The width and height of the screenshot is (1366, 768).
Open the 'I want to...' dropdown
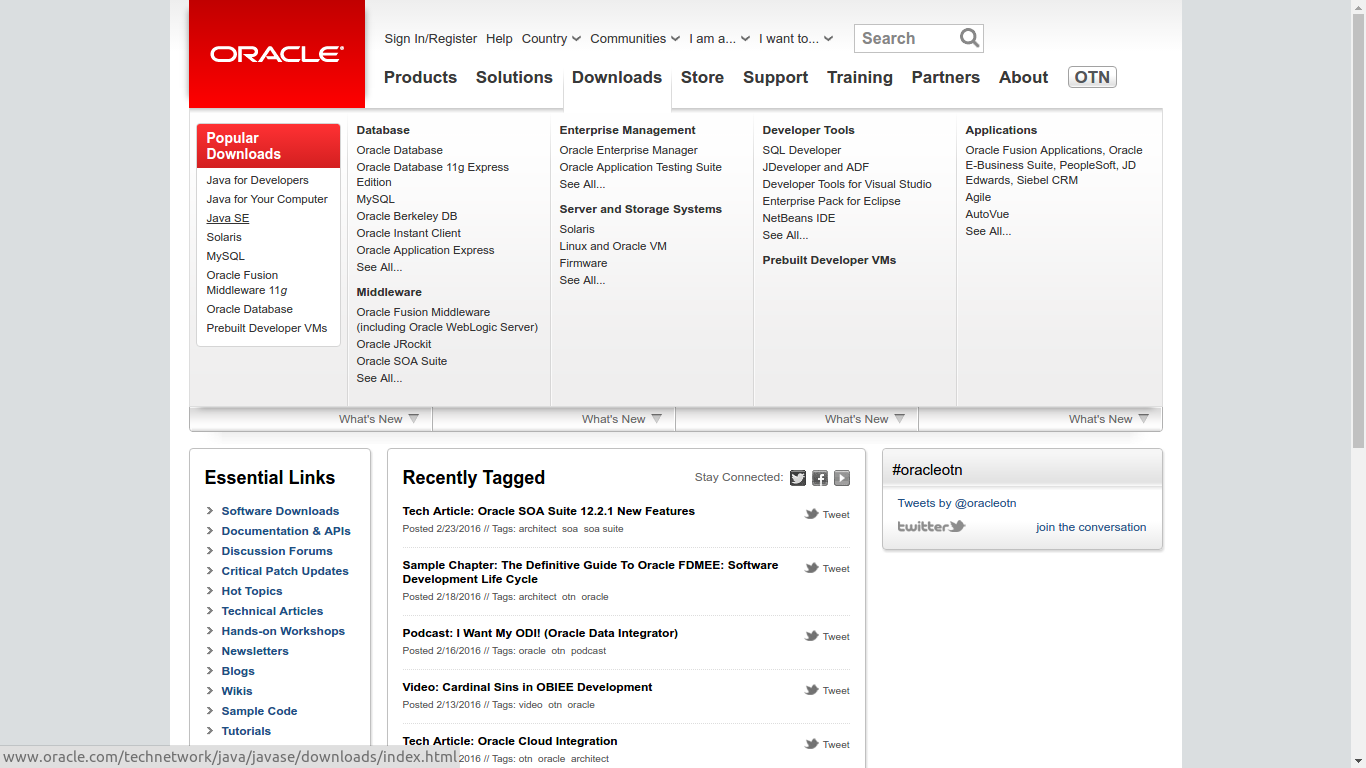pos(796,39)
